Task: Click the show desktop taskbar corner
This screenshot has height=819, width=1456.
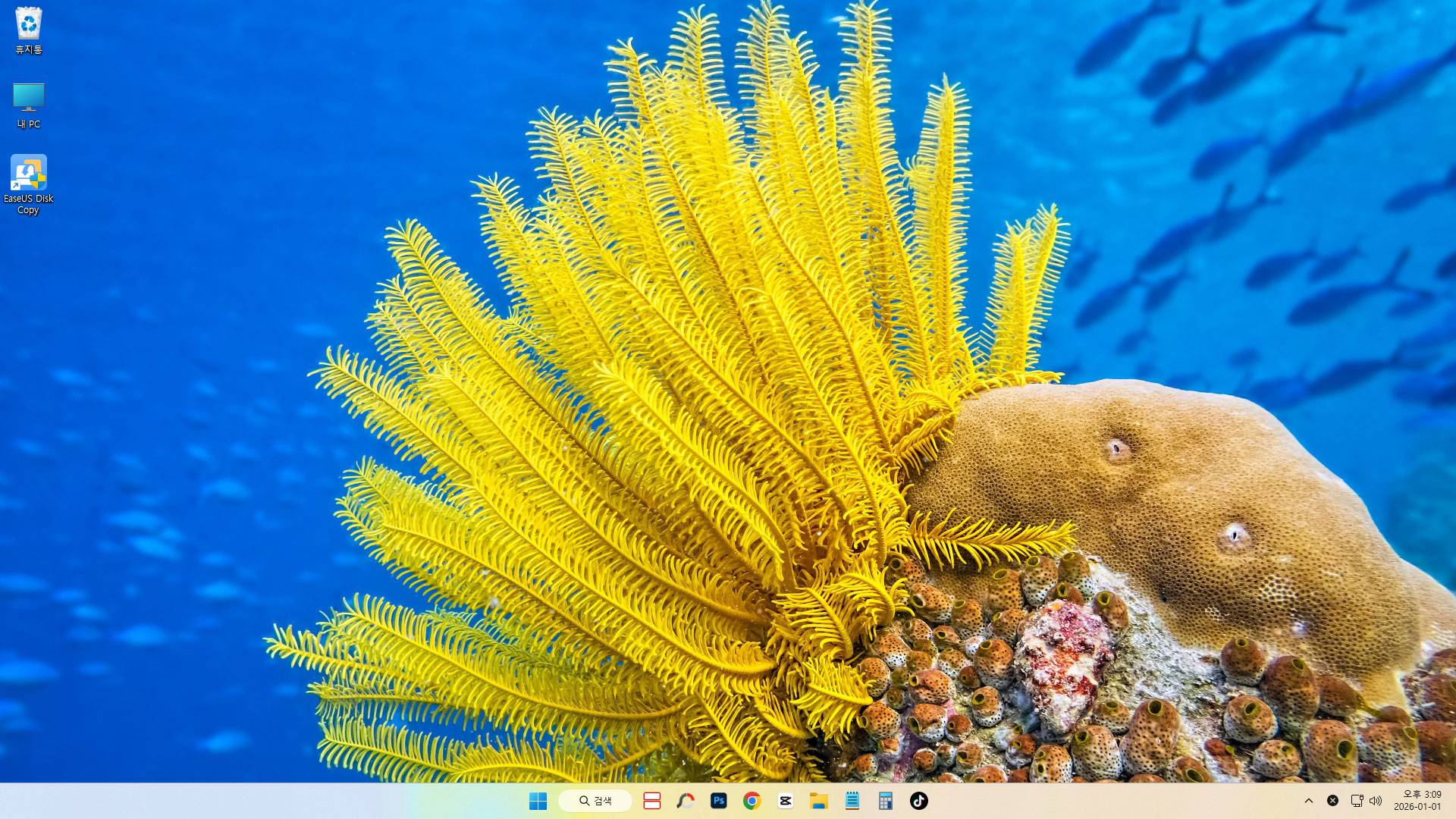Action: point(1453,801)
